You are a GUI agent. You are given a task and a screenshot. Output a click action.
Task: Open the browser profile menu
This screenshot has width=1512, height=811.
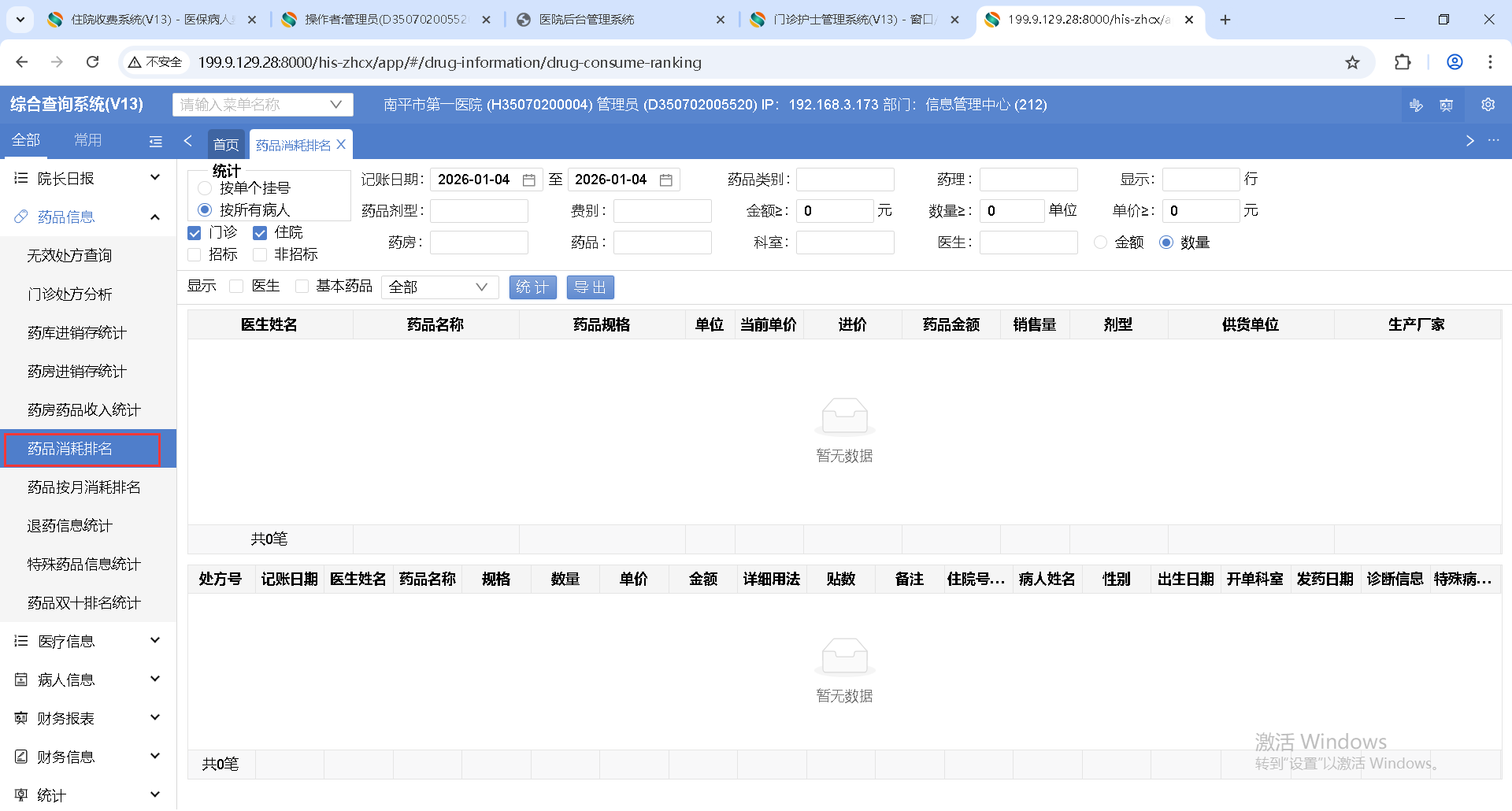(x=1455, y=62)
